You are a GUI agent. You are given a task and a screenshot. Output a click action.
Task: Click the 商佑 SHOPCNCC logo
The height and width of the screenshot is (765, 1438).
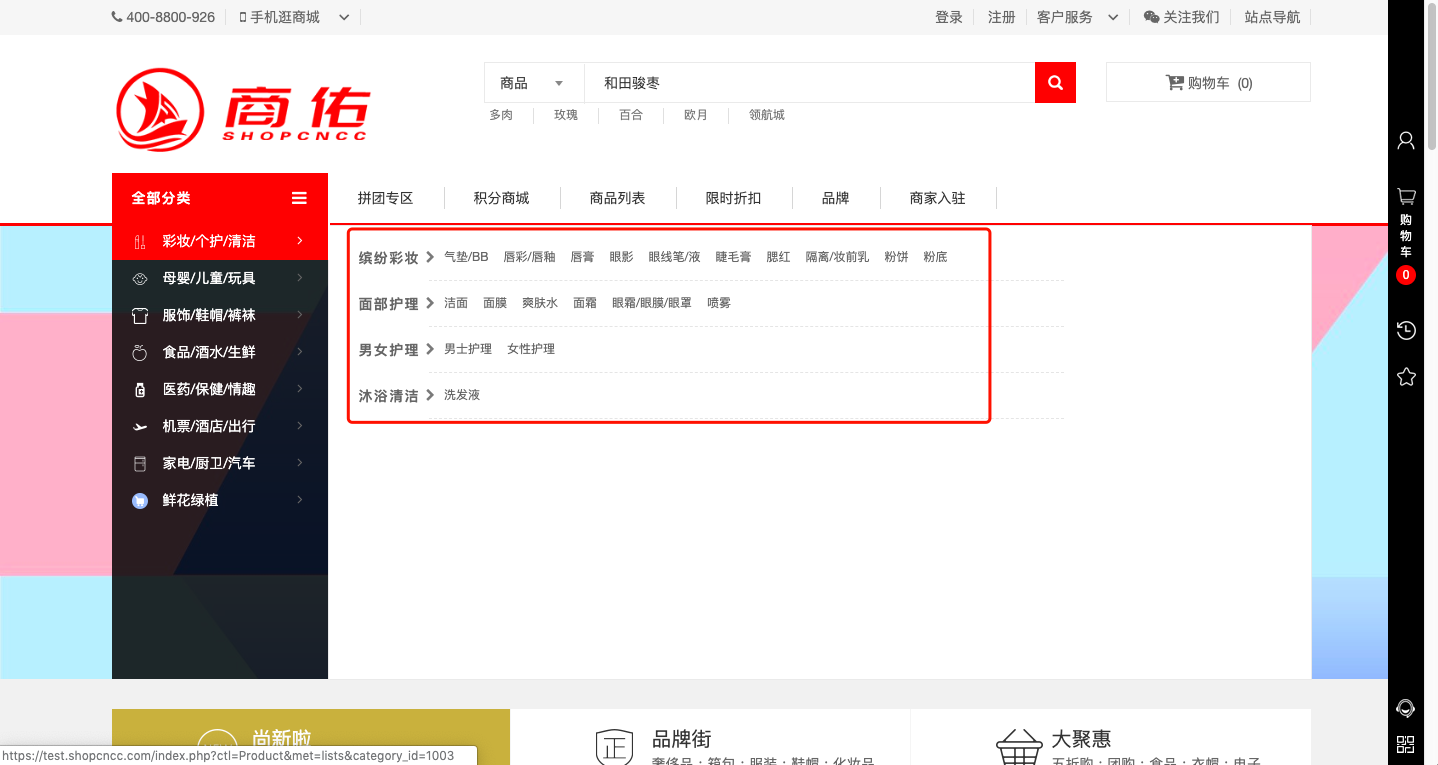point(243,110)
